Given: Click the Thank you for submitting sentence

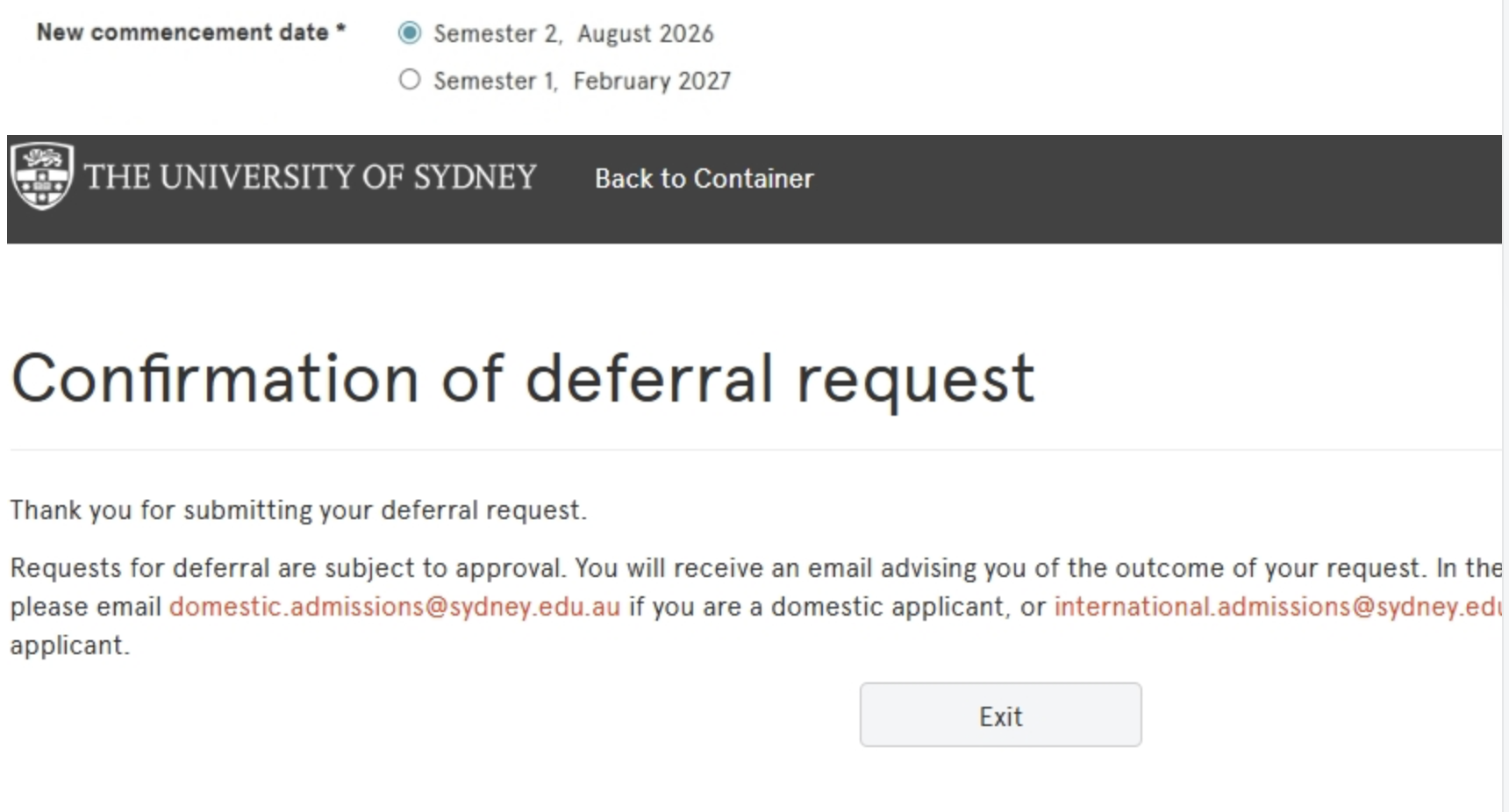Looking at the screenshot, I should 298,510.
